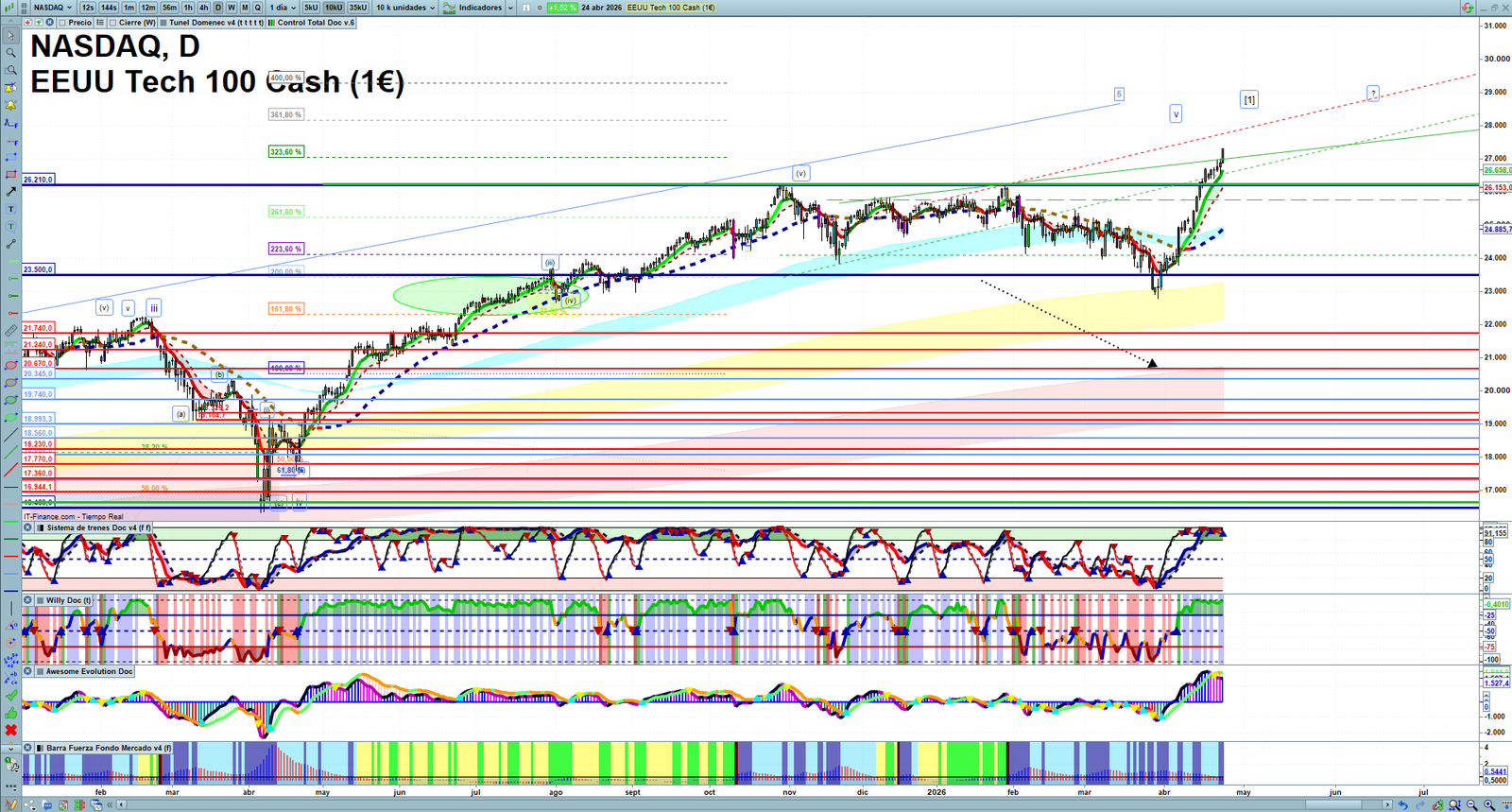Screen dimensions: 1512x812
Task: Select the blue rectangle drawing tool
Action: click(10, 157)
